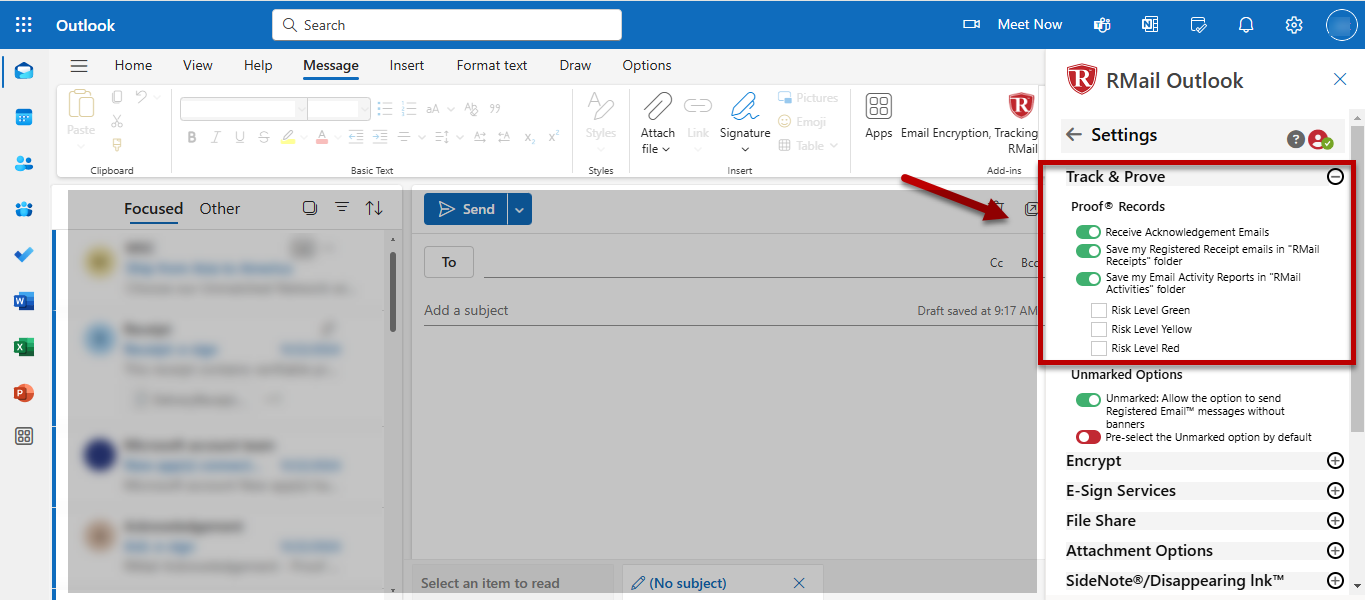Collapse the Track & Prove section
1365x600 pixels.
click(x=1334, y=177)
